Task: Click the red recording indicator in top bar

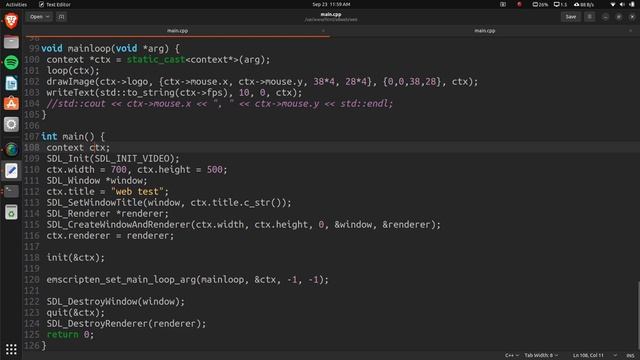Action: pyautogui.click(x=519, y=4)
